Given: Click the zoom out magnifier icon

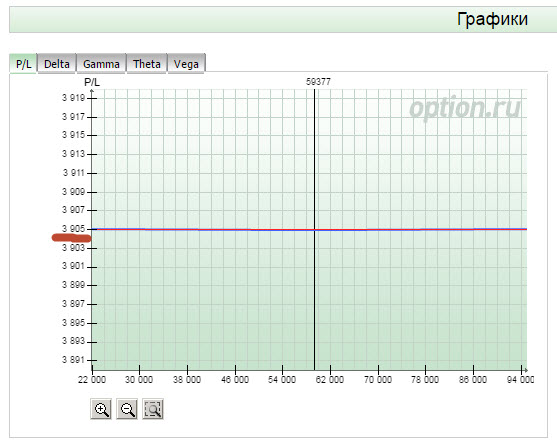Looking at the screenshot, I should pos(127,409).
